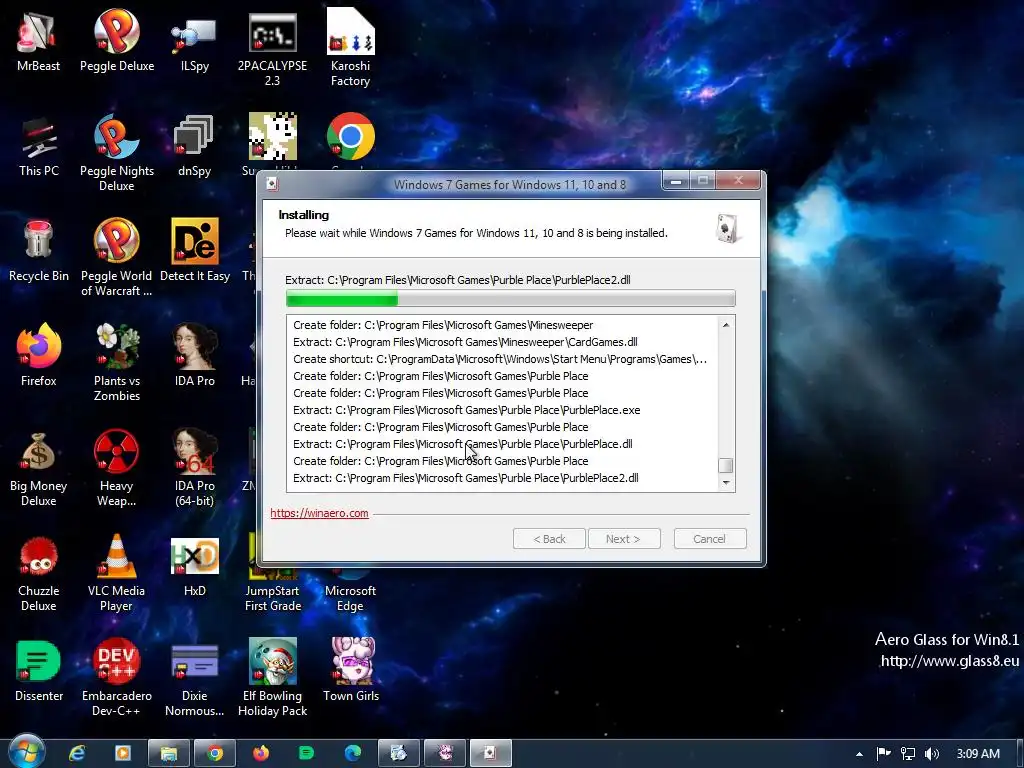Click the log scrollbar down arrow
This screenshot has height=768, width=1024.
[726, 483]
